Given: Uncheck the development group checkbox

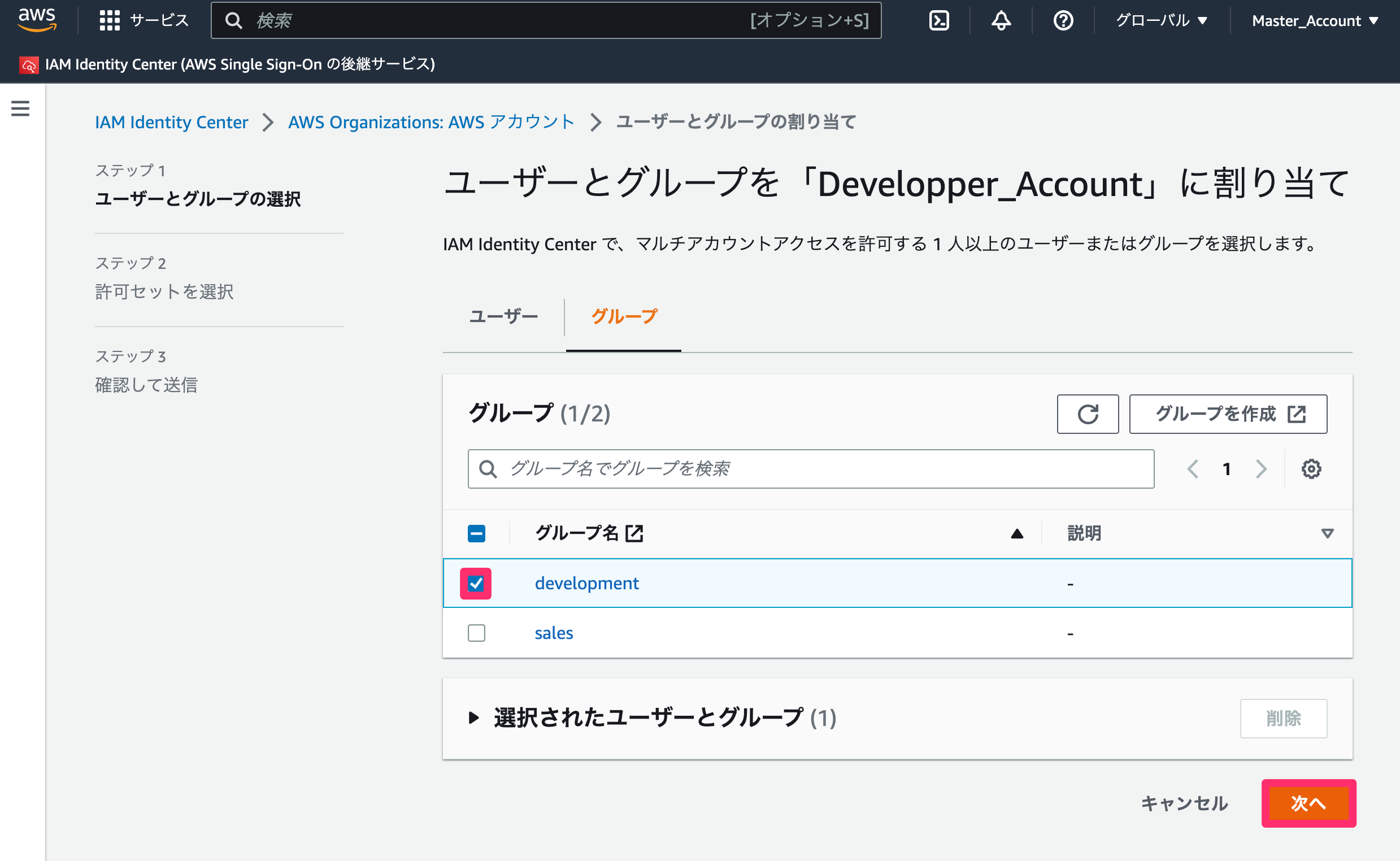Looking at the screenshot, I should [476, 584].
